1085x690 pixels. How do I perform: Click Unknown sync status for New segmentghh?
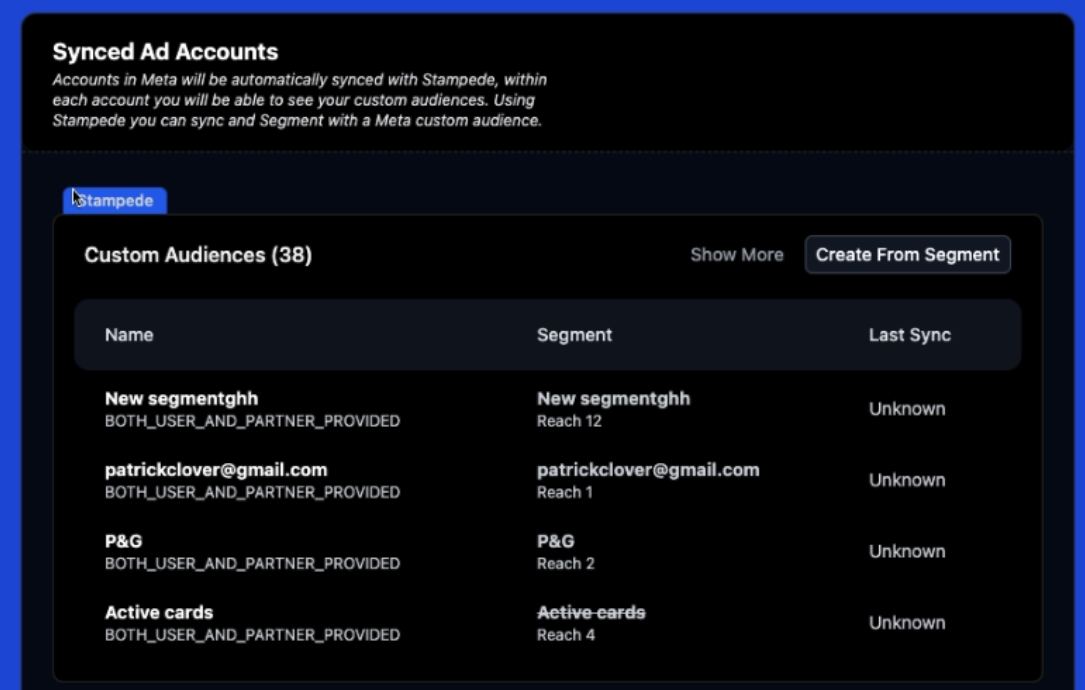[x=906, y=409]
